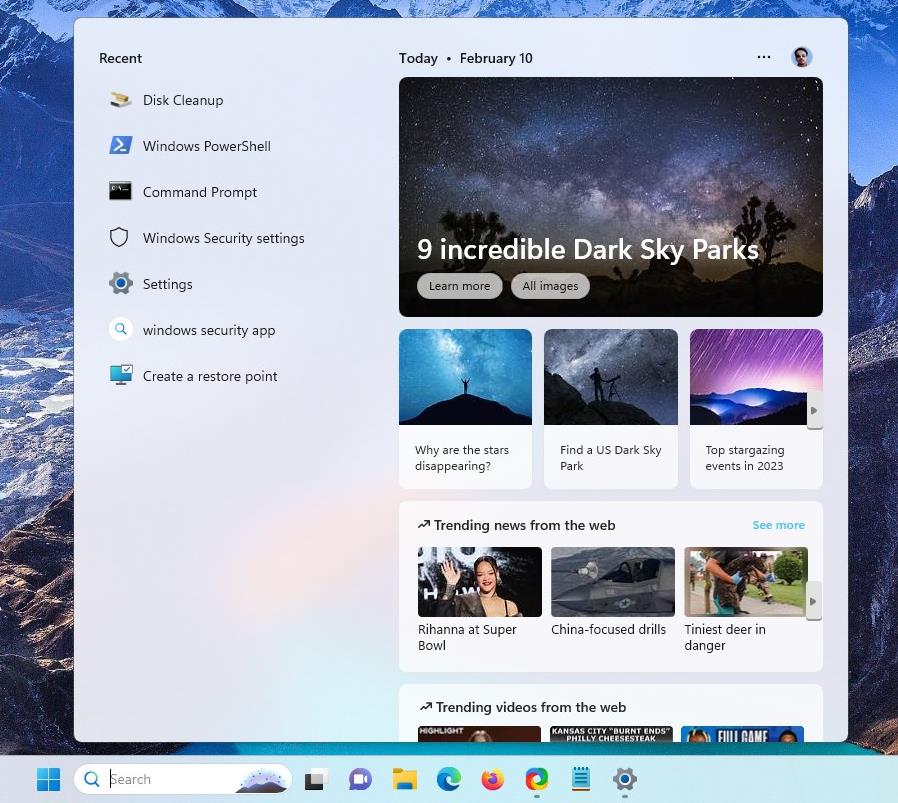Expand the stargazing cards carousel with right arrow
The width and height of the screenshot is (898, 803).
(814, 410)
